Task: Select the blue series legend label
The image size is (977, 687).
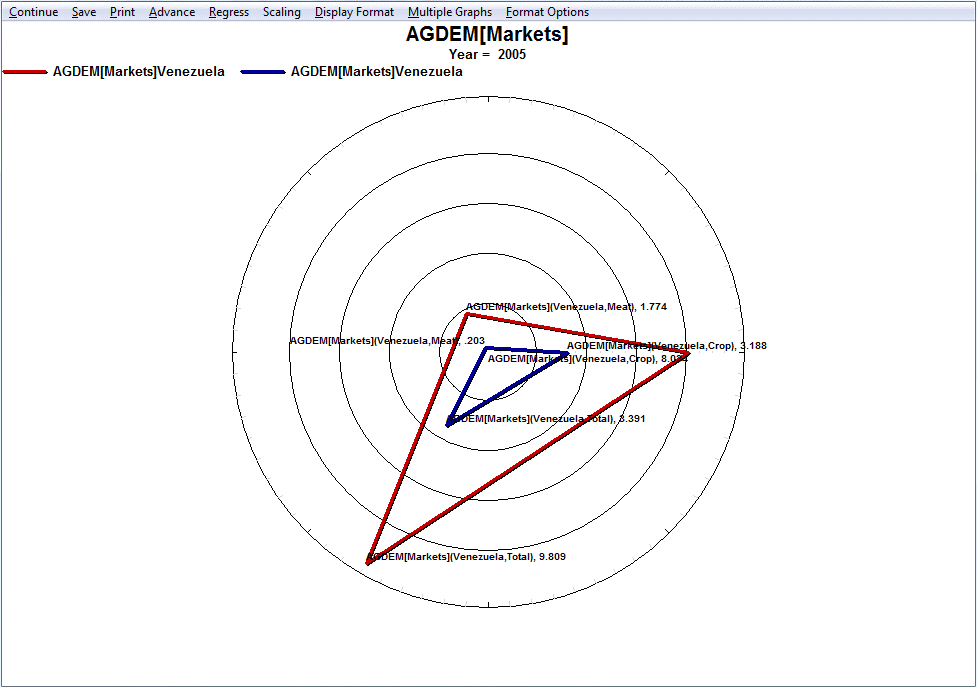Action: [376, 72]
